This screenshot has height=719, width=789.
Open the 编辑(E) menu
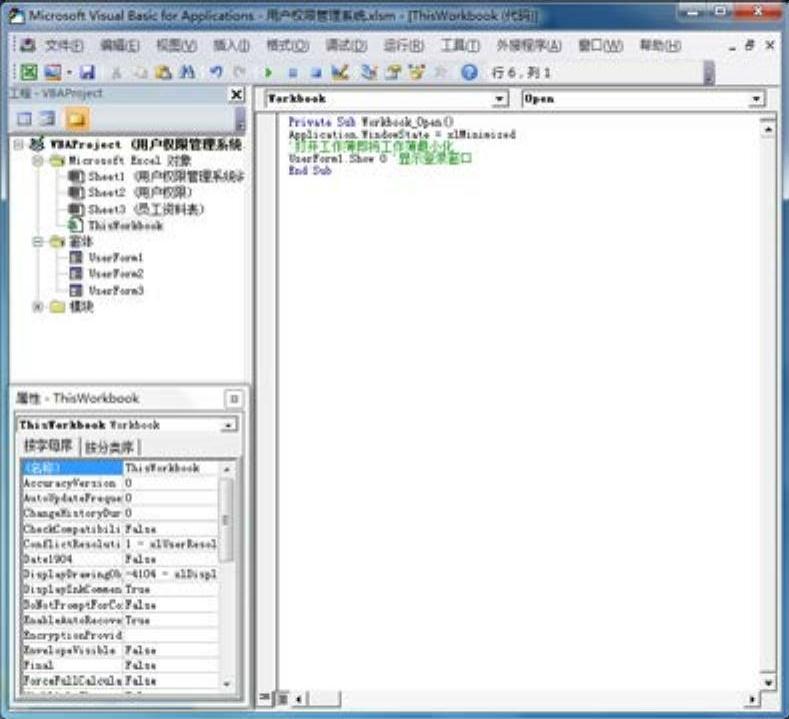(120, 46)
